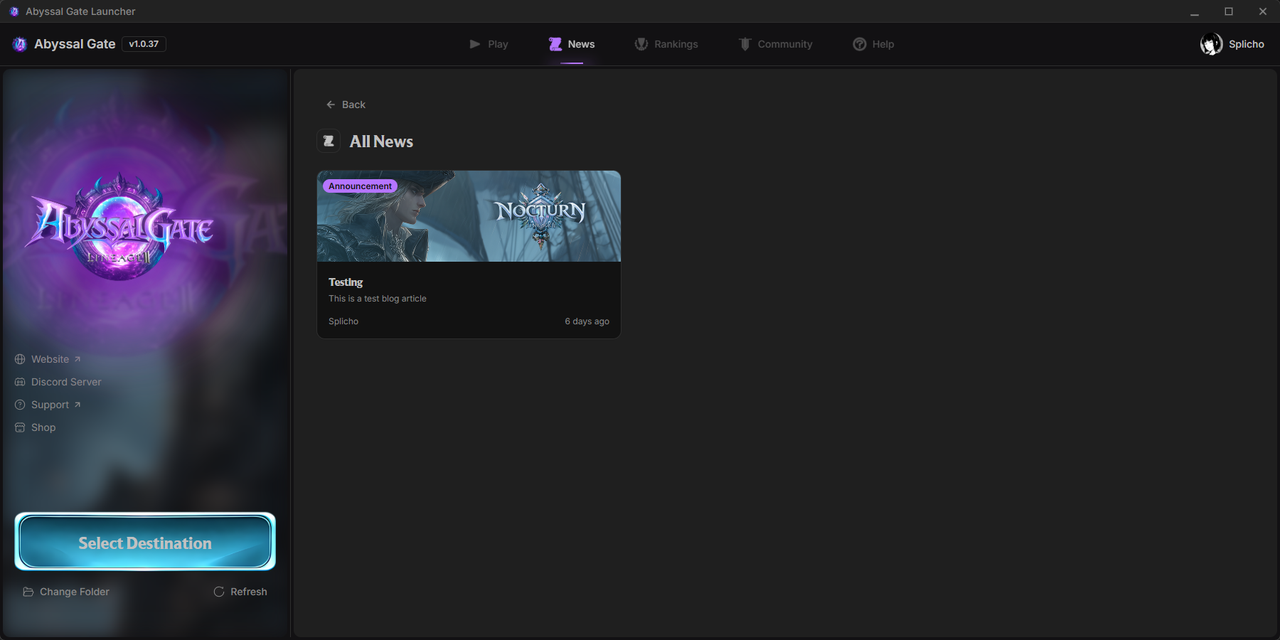Open the Play tab

tap(489, 44)
